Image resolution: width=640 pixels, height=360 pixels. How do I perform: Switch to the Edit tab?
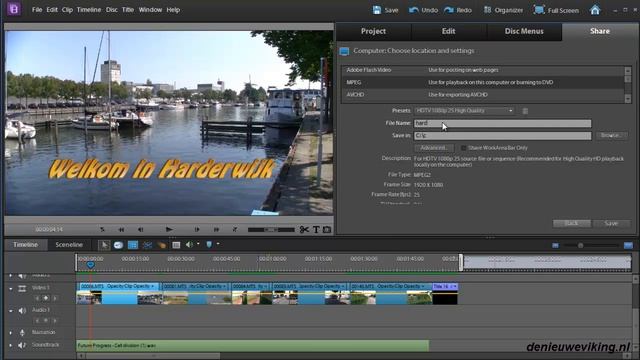pos(448,31)
